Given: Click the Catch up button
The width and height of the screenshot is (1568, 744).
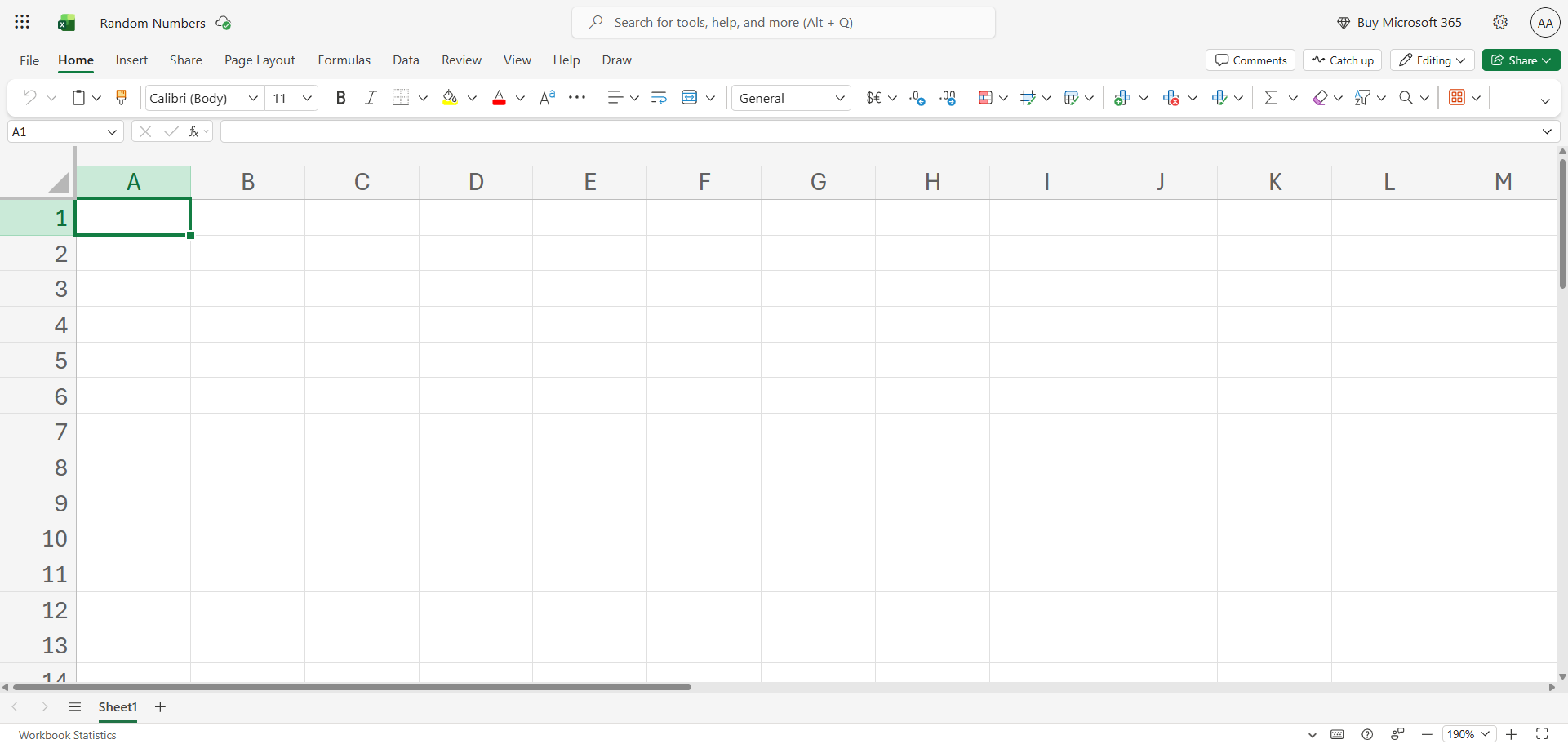Looking at the screenshot, I should (1342, 60).
